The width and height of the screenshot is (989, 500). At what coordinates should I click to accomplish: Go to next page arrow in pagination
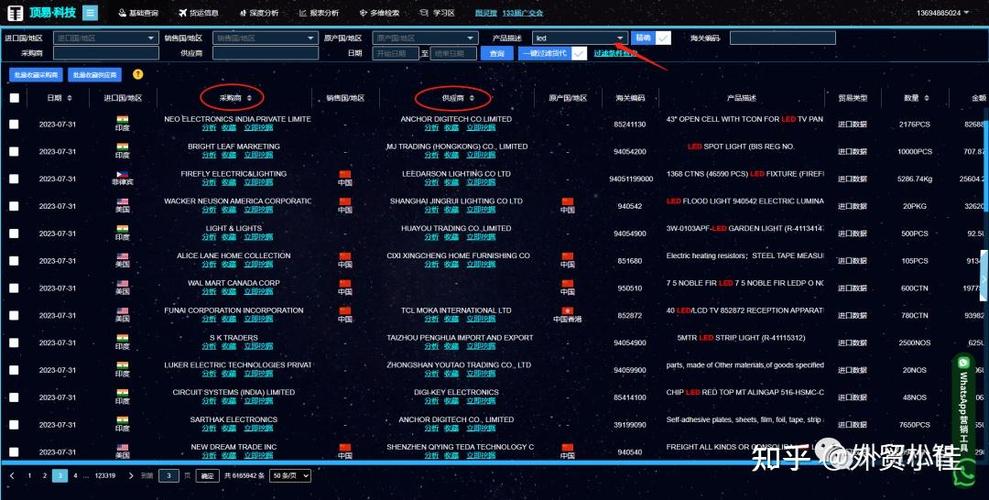(x=131, y=476)
